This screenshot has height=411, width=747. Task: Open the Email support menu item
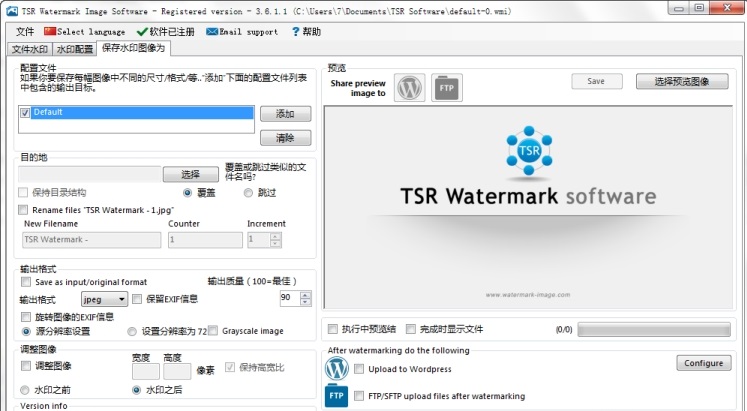[x=242, y=31]
